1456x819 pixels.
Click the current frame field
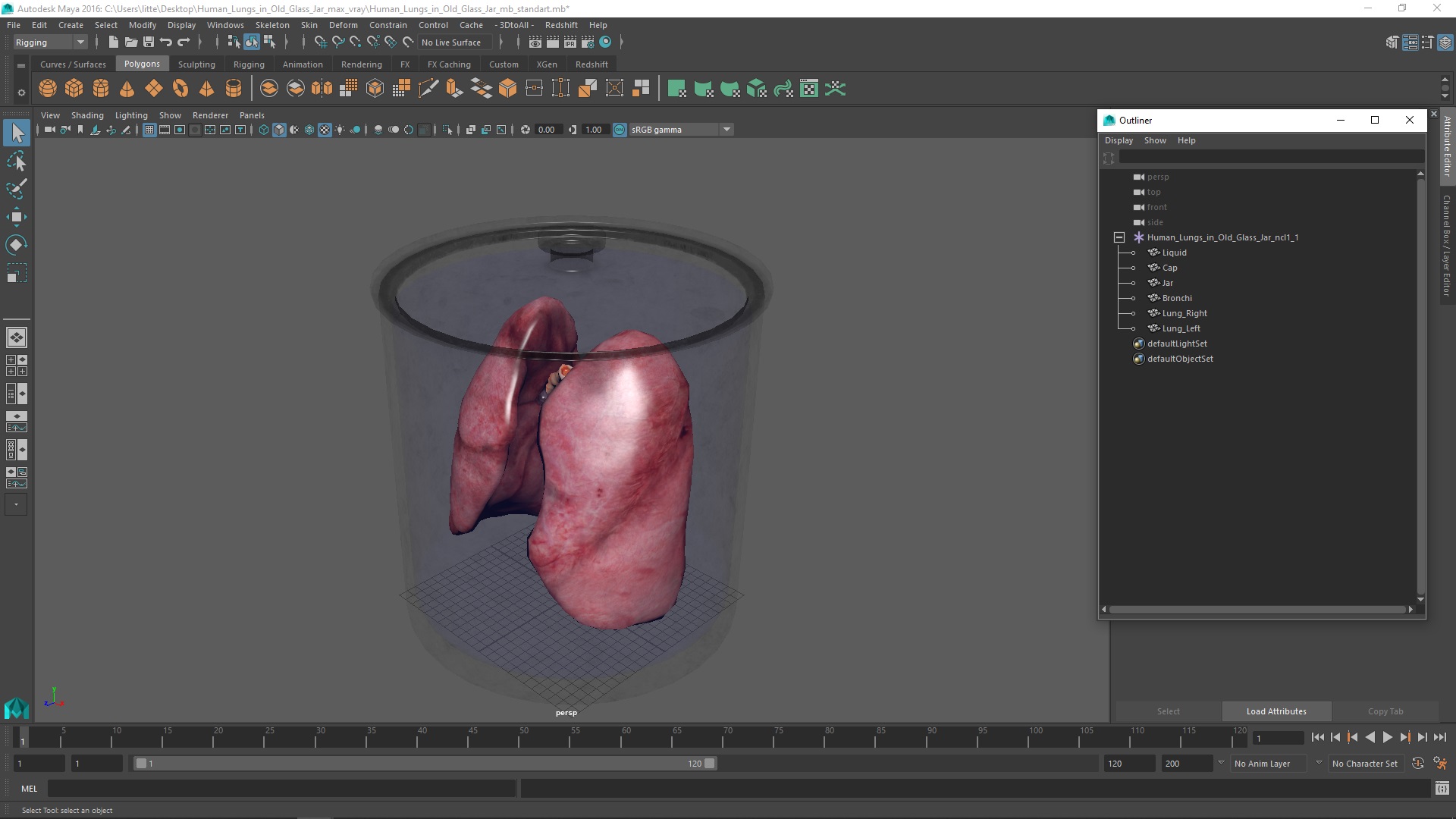pos(1278,738)
